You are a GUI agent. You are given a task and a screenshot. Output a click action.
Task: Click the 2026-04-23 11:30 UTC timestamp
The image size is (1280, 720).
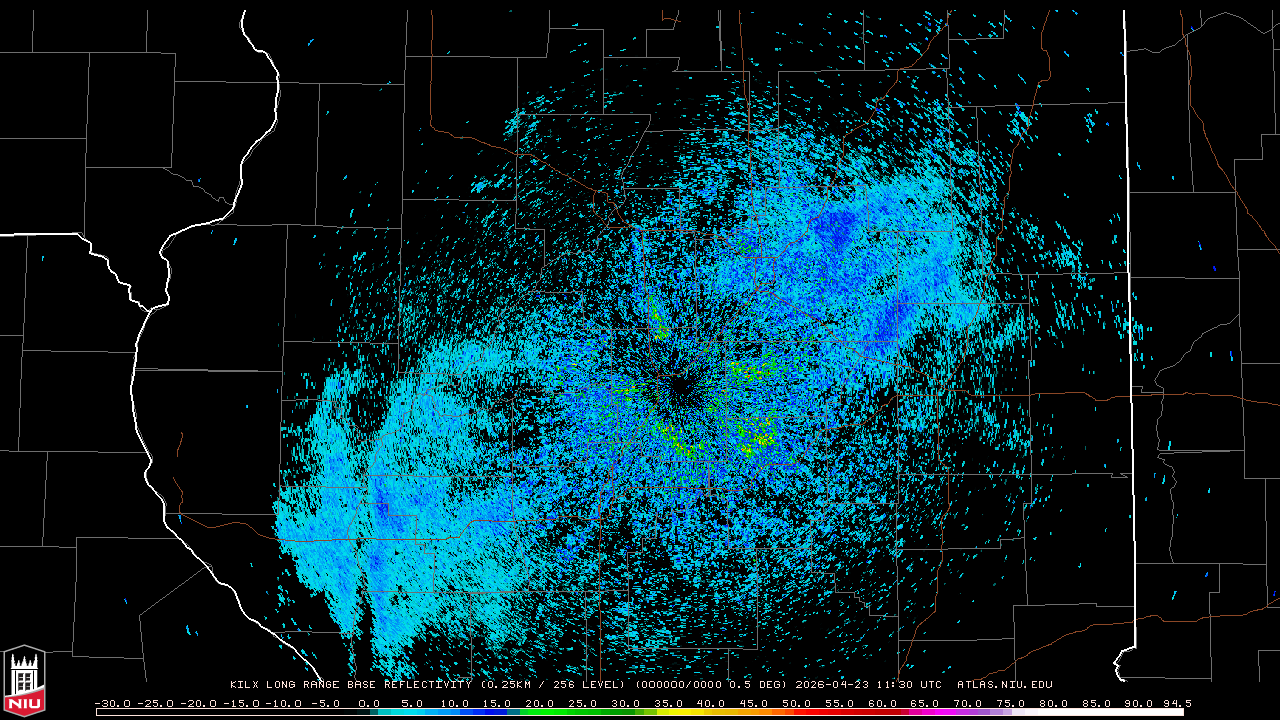pyautogui.click(x=868, y=685)
